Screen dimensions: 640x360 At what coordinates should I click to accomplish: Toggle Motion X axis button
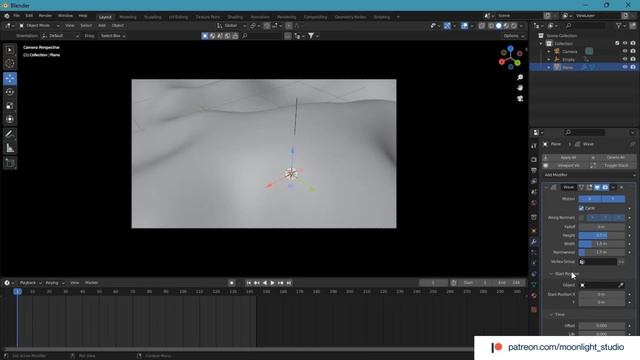(590, 199)
